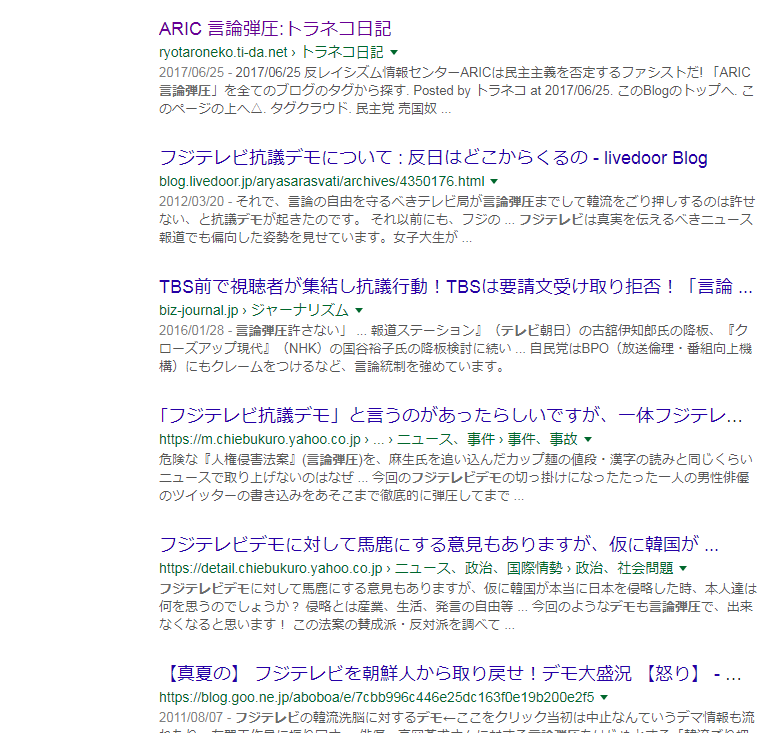The width and height of the screenshot is (782, 733).
Task: Open 'フジテレビデモに対して馬鹿にする意見' result
Action: [439, 545]
